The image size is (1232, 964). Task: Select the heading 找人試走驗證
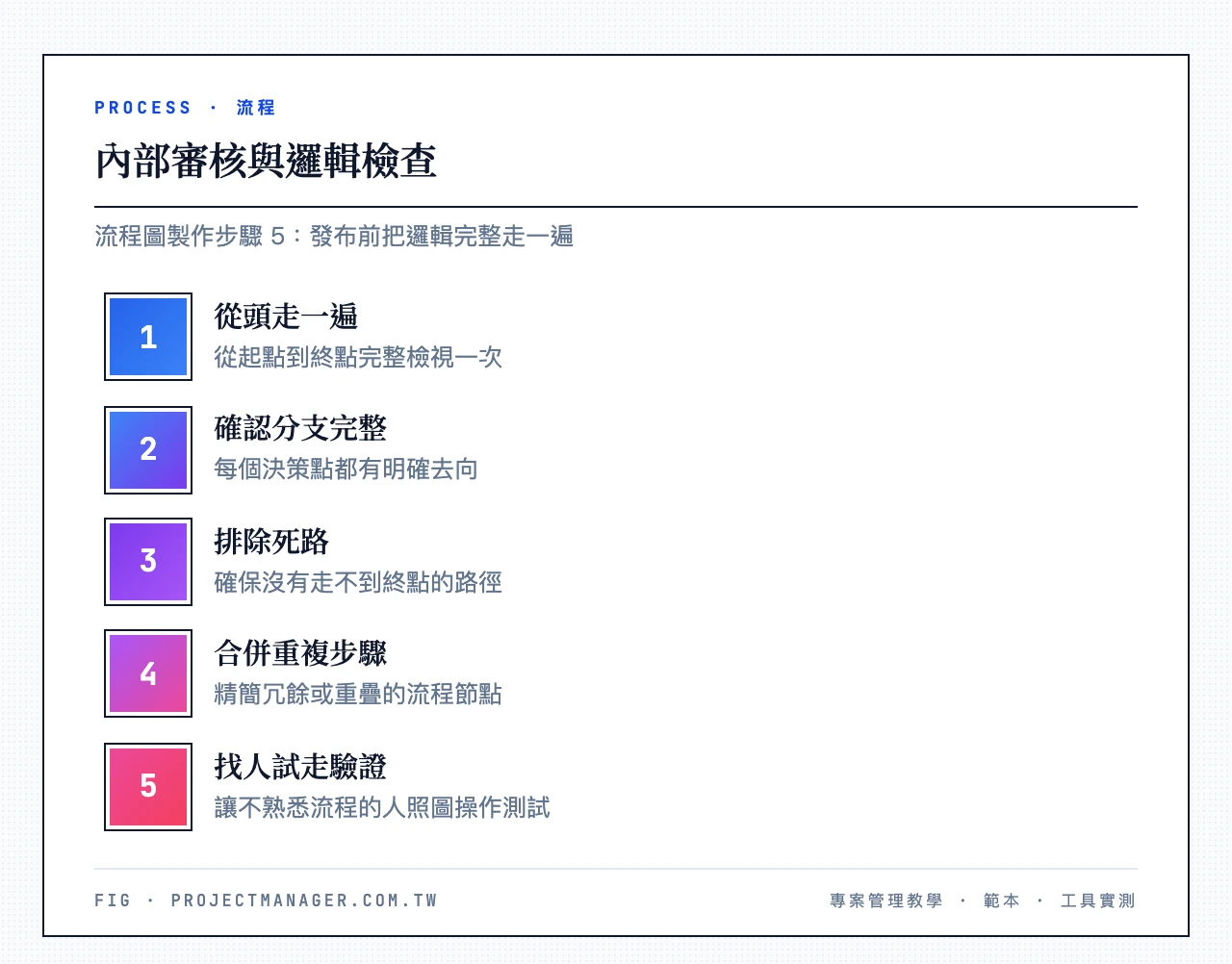coord(300,767)
